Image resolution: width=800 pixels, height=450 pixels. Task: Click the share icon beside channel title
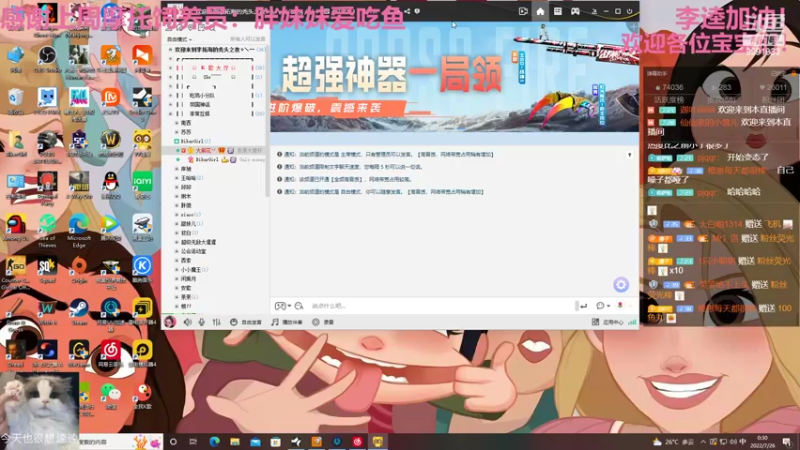[407, 11]
